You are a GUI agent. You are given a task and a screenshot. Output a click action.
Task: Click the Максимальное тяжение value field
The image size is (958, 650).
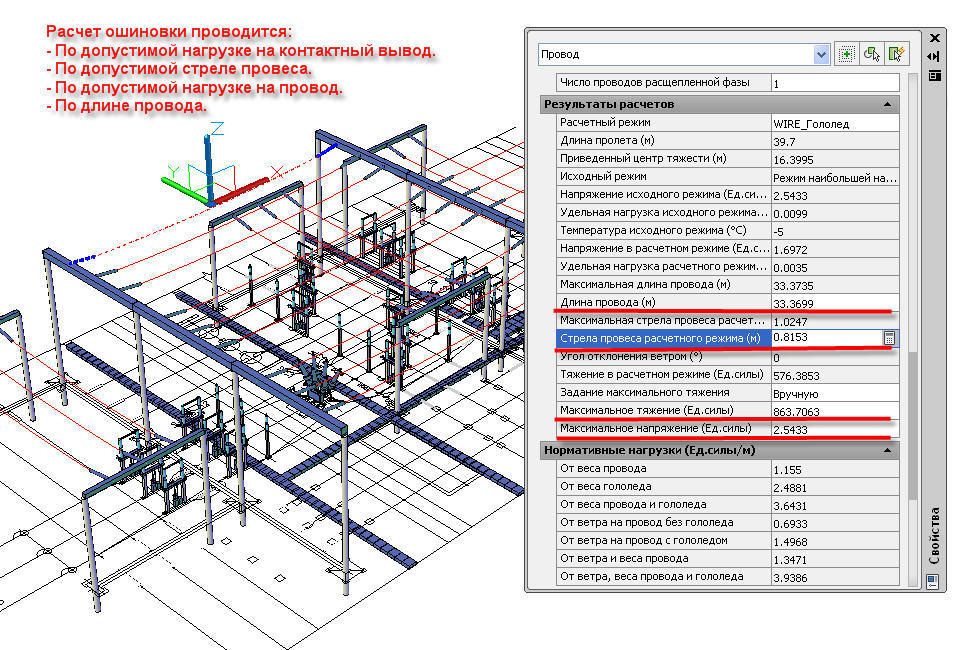point(832,411)
